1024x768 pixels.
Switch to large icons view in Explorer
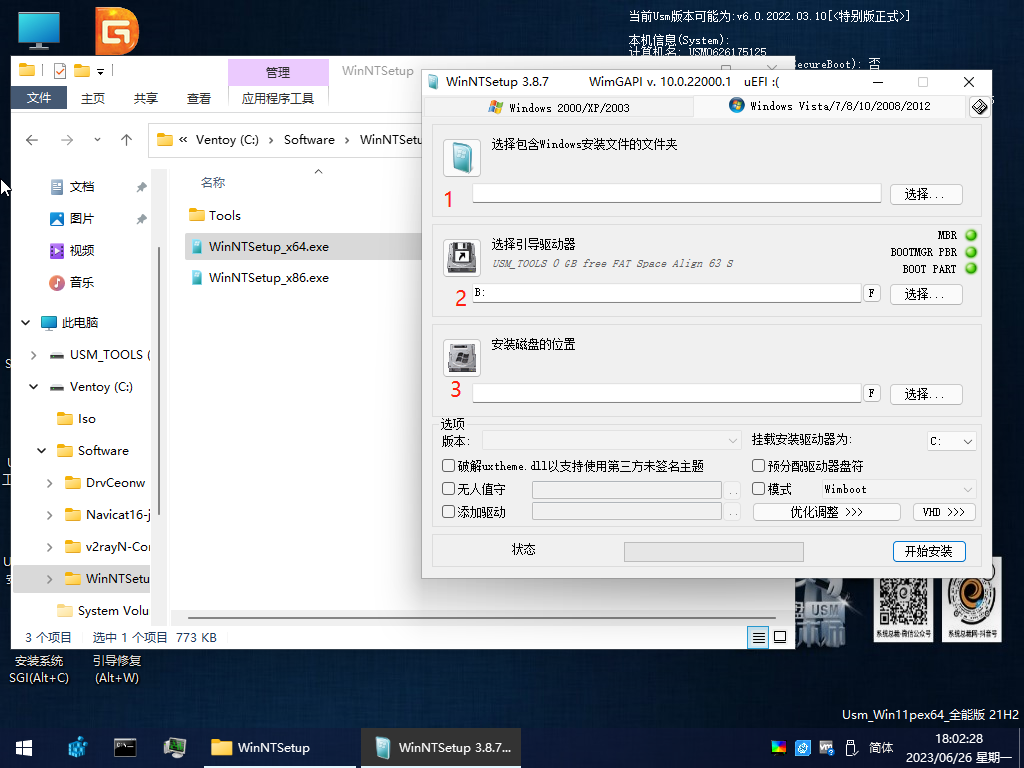[780, 637]
